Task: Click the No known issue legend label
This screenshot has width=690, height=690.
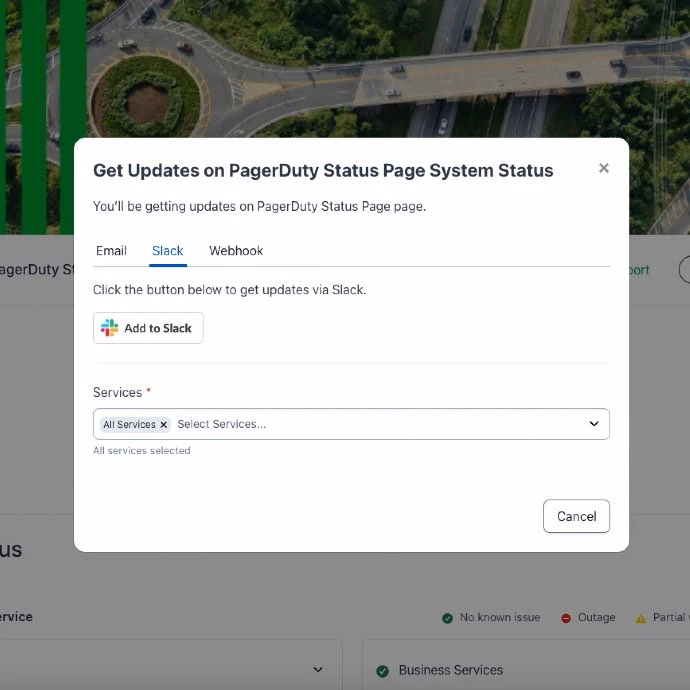Action: tap(499, 618)
